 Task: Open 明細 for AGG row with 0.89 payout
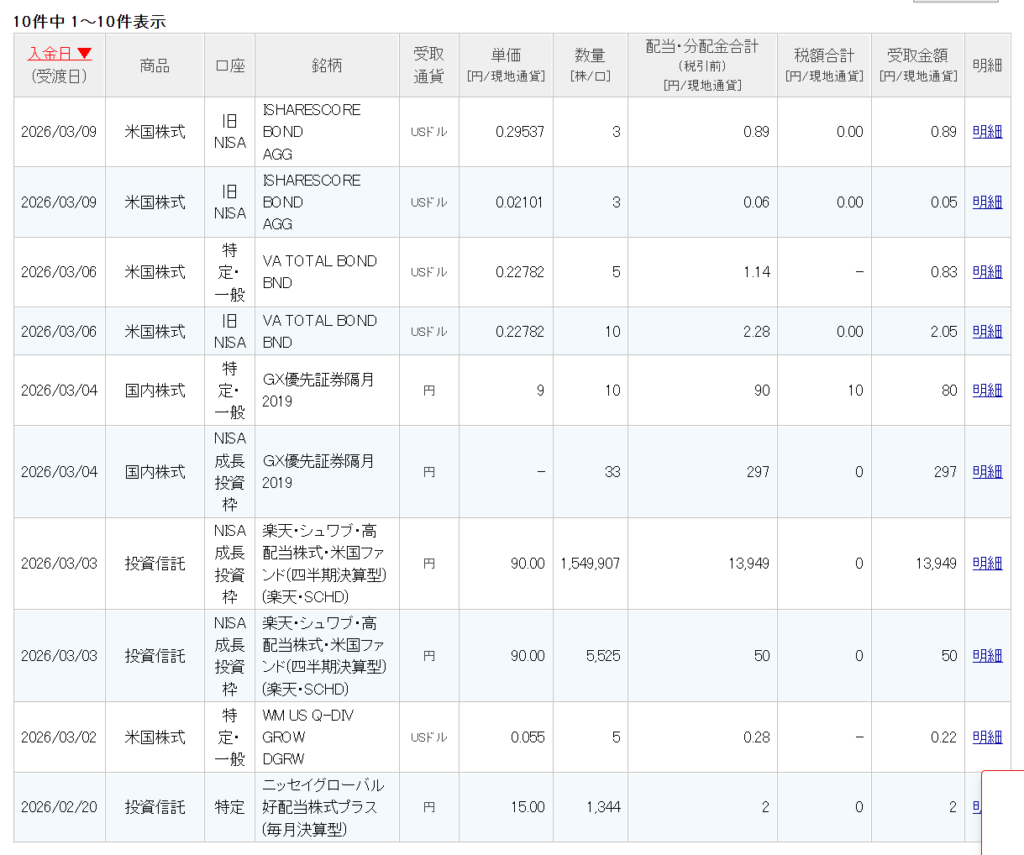(987, 132)
